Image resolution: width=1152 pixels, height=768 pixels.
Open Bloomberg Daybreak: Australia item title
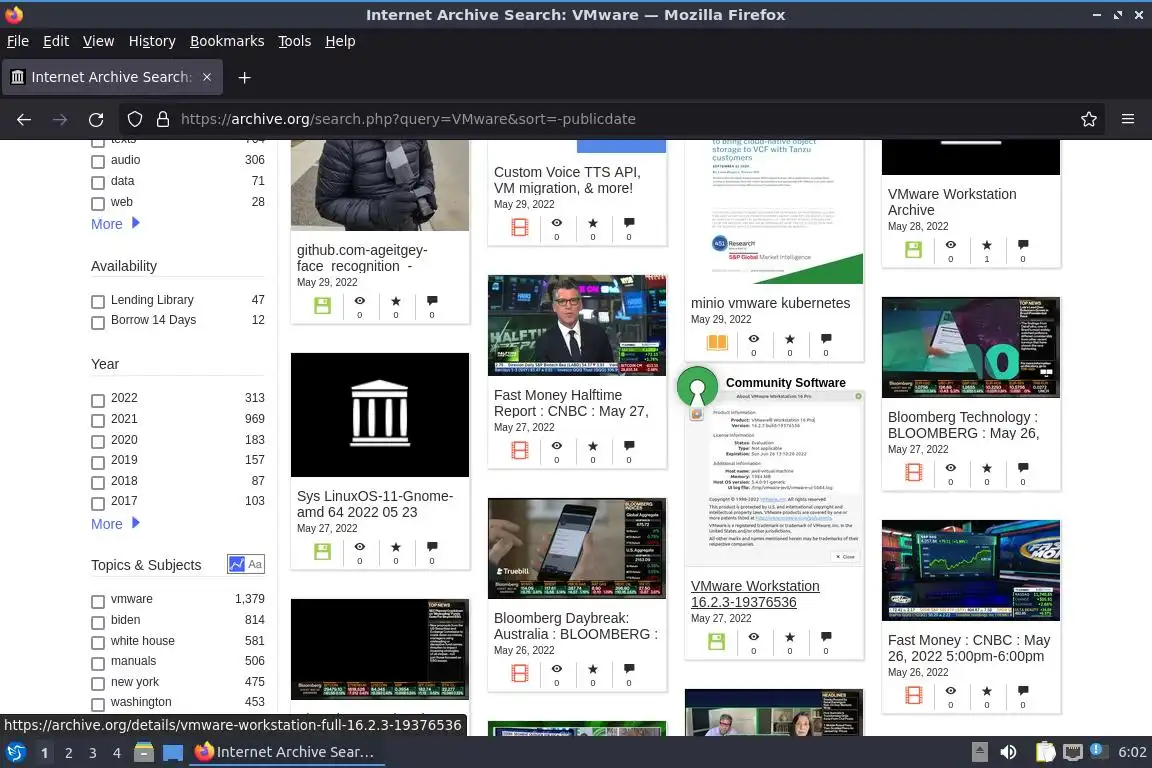[x=575, y=626]
